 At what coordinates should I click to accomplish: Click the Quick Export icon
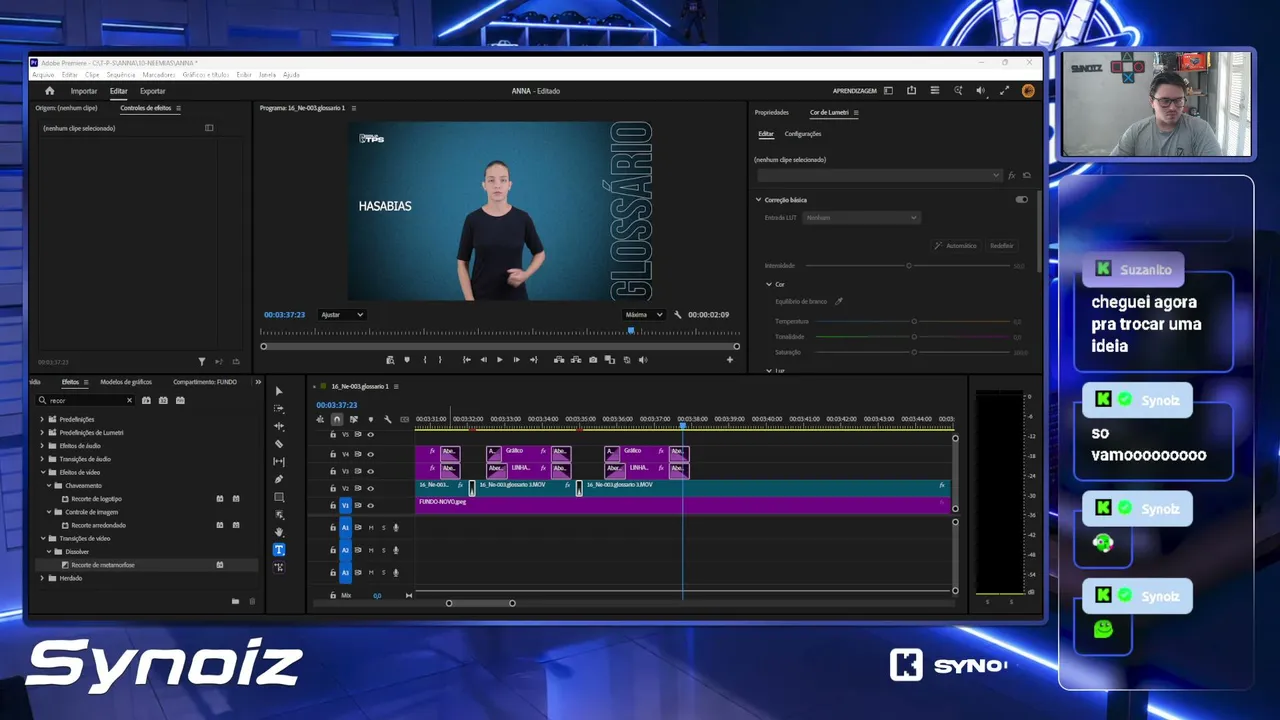click(x=911, y=91)
